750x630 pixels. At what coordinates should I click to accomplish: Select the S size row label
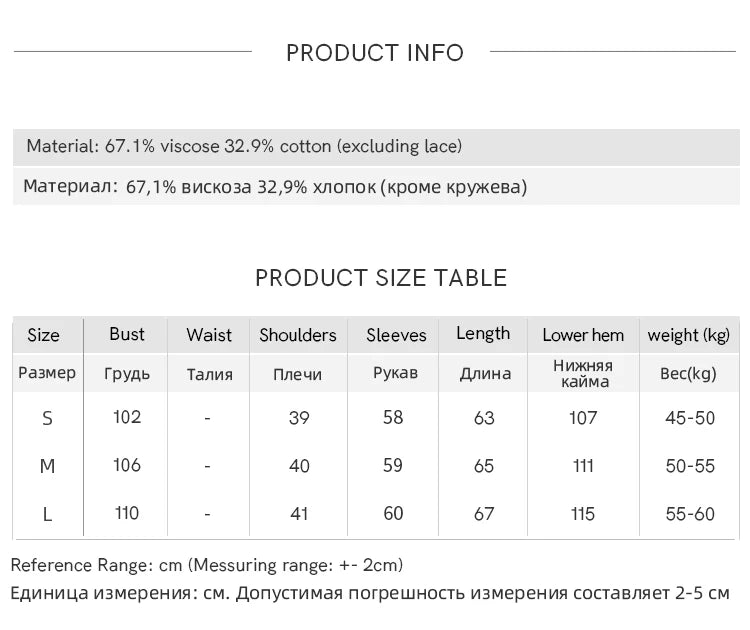click(x=47, y=418)
